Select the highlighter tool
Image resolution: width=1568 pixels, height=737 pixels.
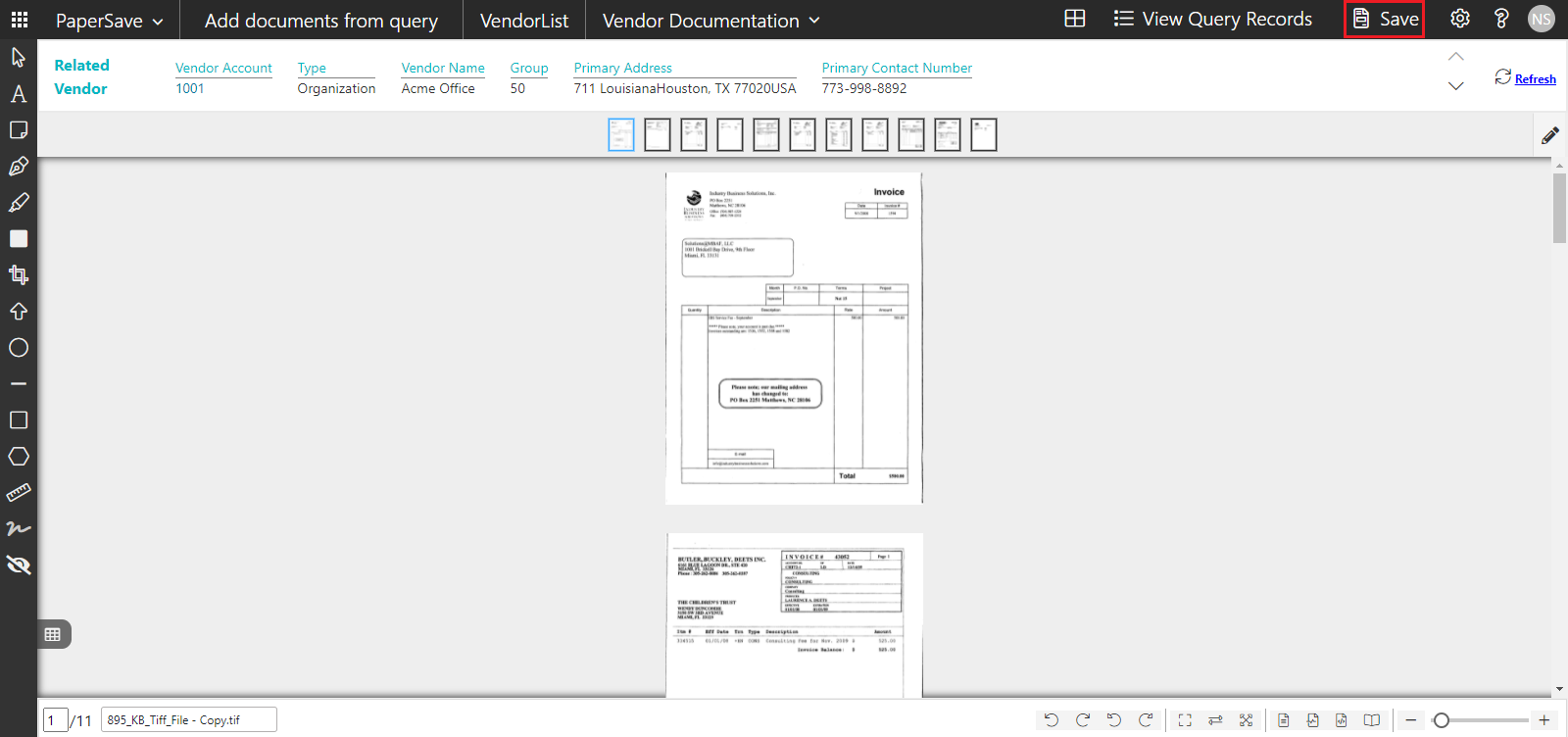19,203
